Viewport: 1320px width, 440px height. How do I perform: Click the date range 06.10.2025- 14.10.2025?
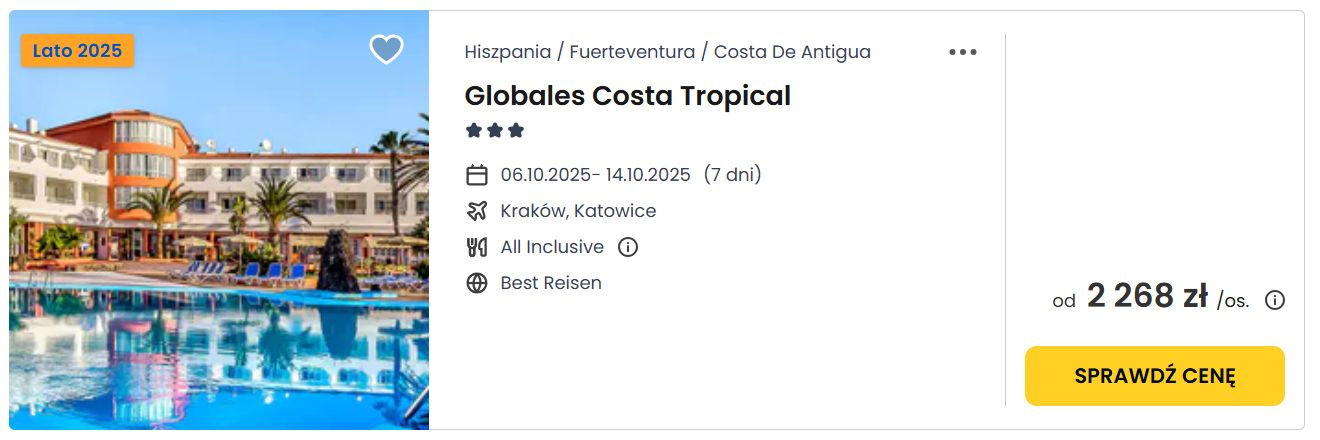click(596, 175)
